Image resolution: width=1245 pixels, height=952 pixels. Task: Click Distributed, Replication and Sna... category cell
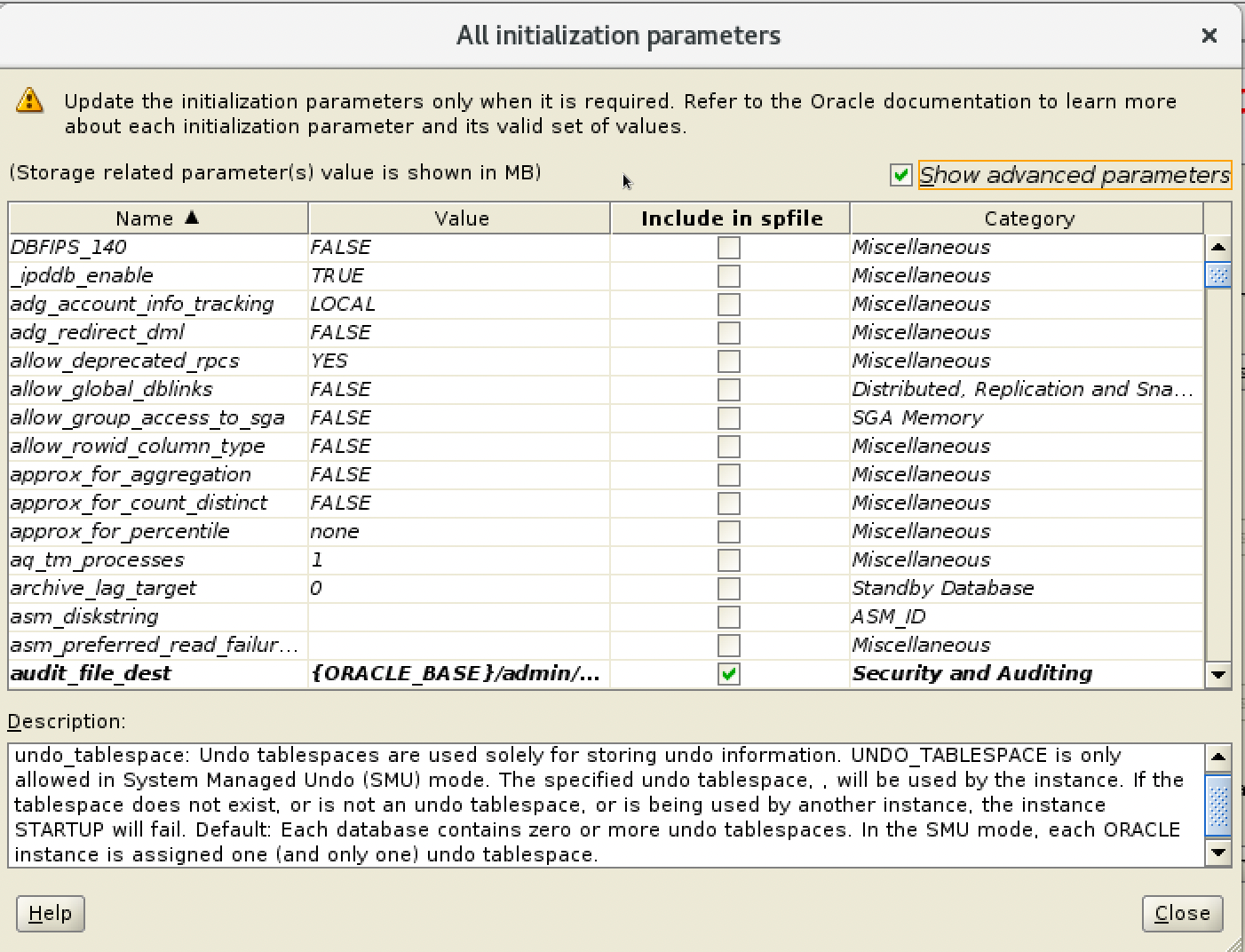[1027, 389]
